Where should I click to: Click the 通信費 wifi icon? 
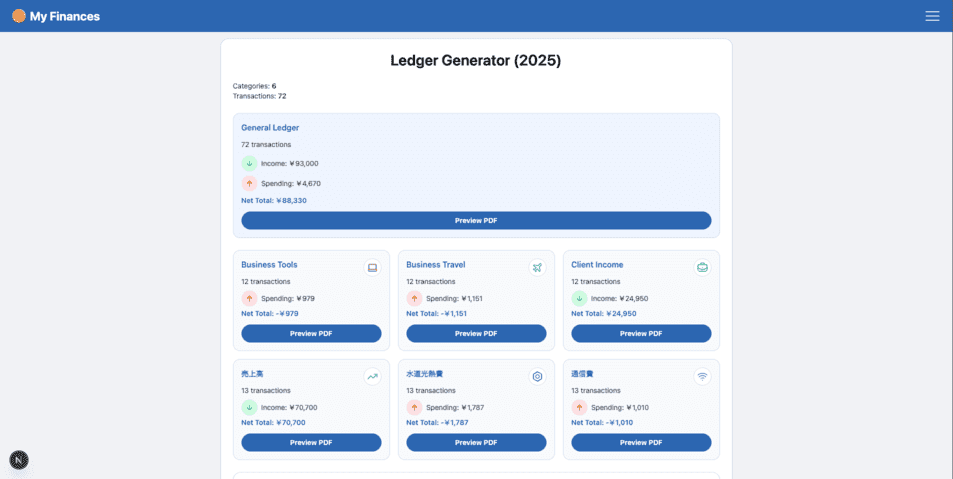pyautogui.click(x=702, y=377)
